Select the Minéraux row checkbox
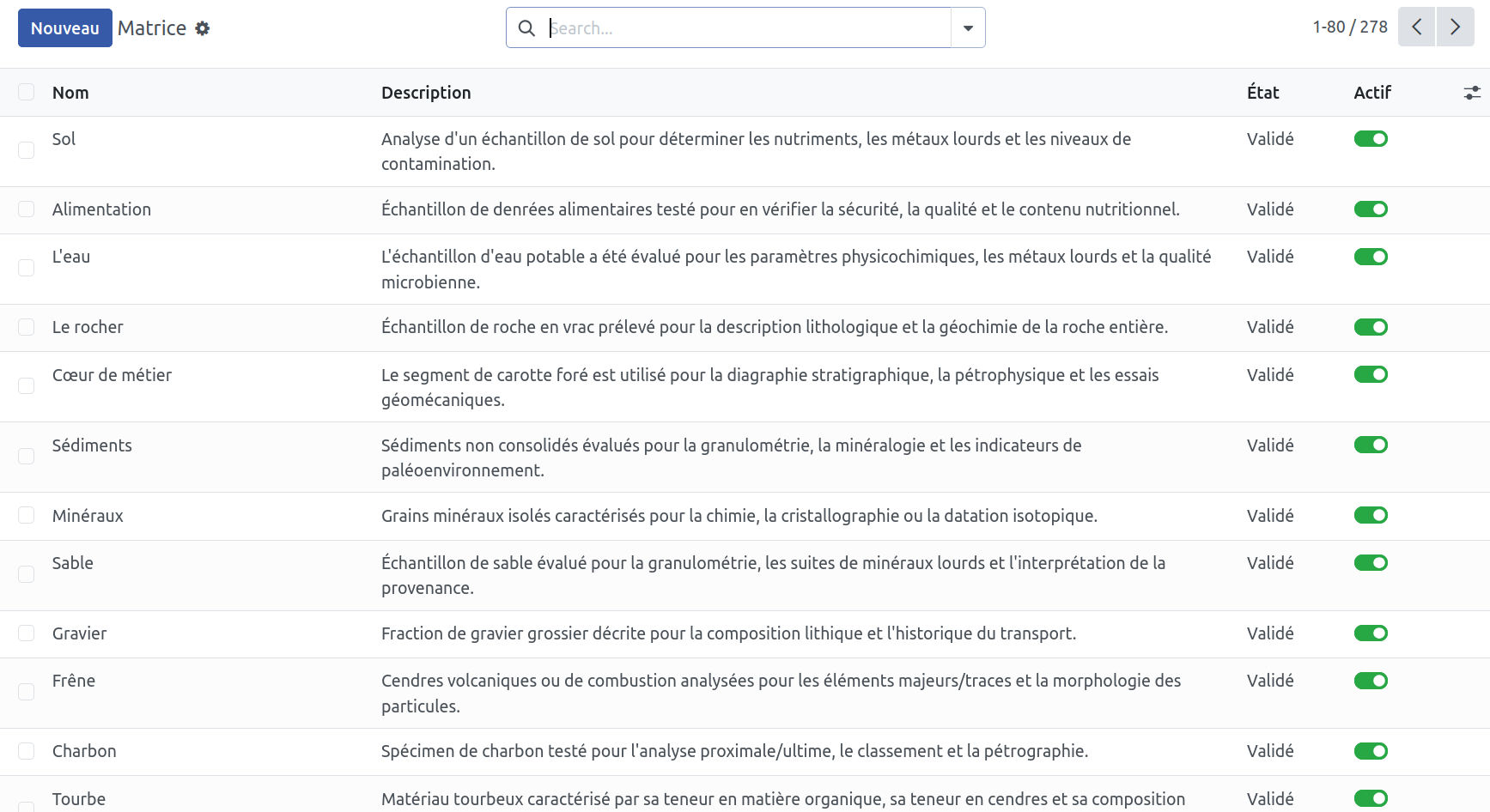 pyautogui.click(x=27, y=515)
